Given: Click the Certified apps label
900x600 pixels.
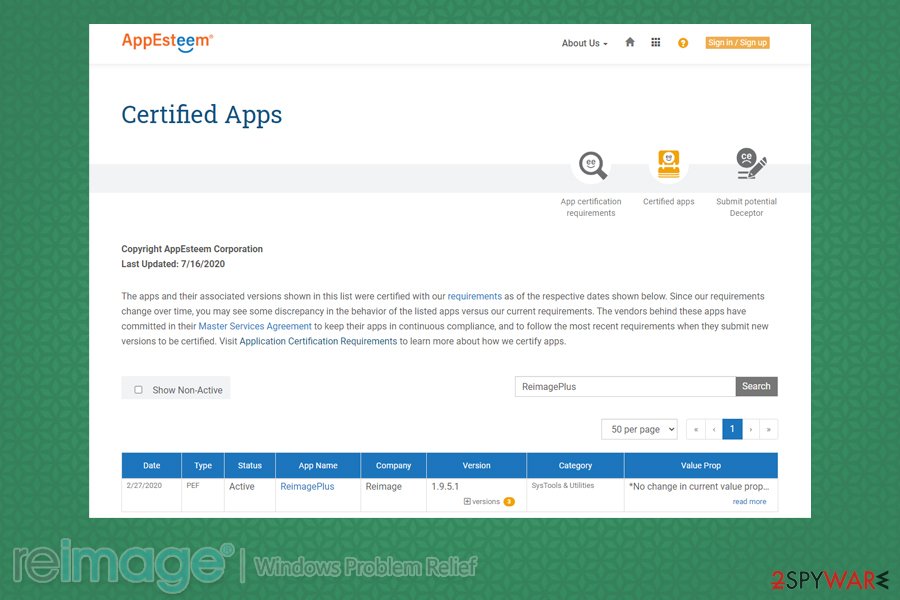Looking at the screenshot, I should (x=669, y=202).
